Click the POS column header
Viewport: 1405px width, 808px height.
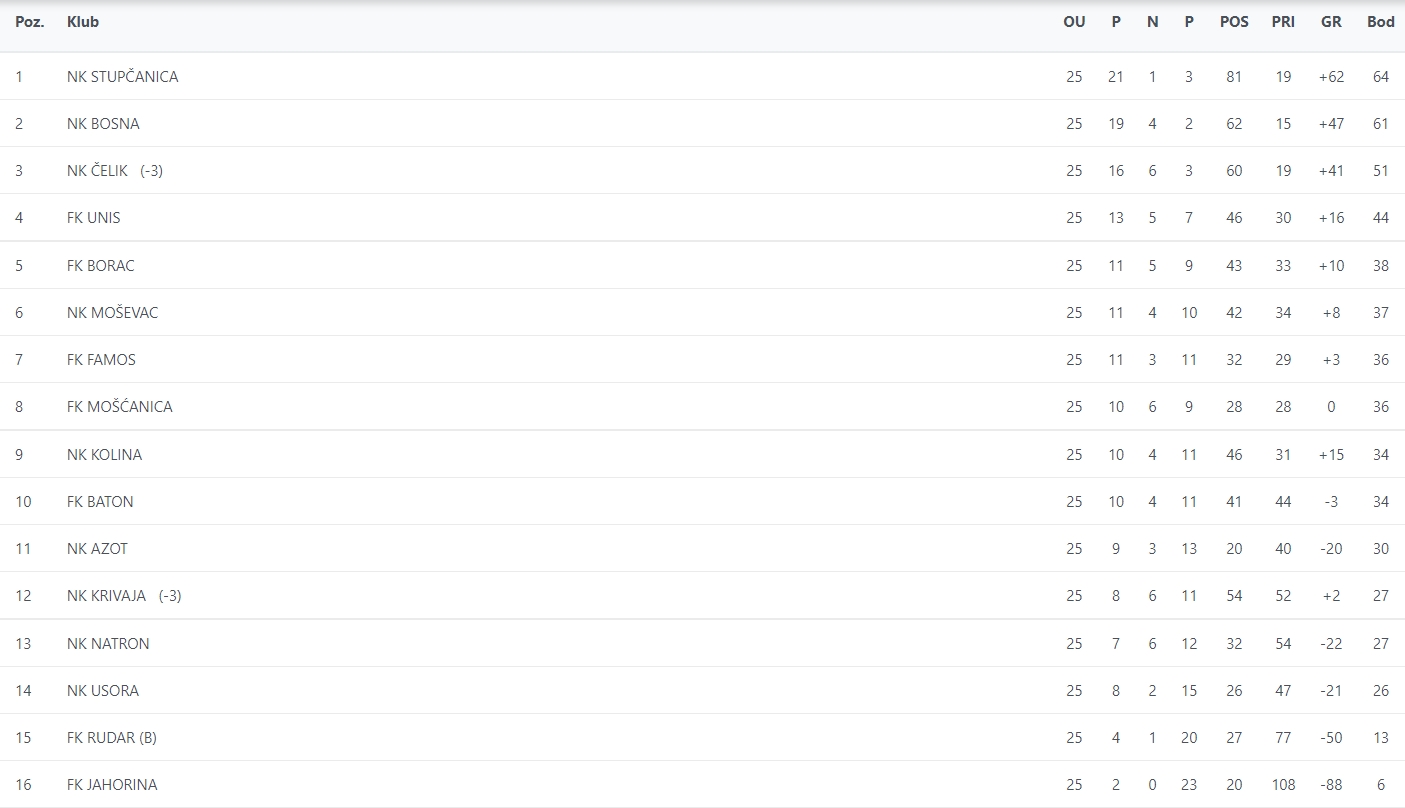pyautogui.click(x=1234, y=22)
